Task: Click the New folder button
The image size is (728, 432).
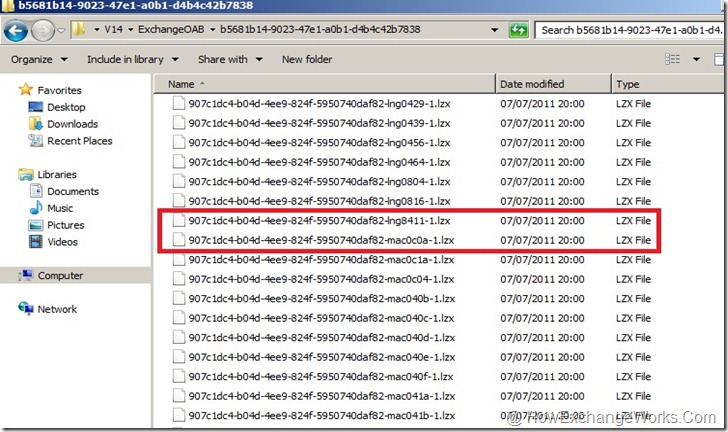Action: pos(307,59)
